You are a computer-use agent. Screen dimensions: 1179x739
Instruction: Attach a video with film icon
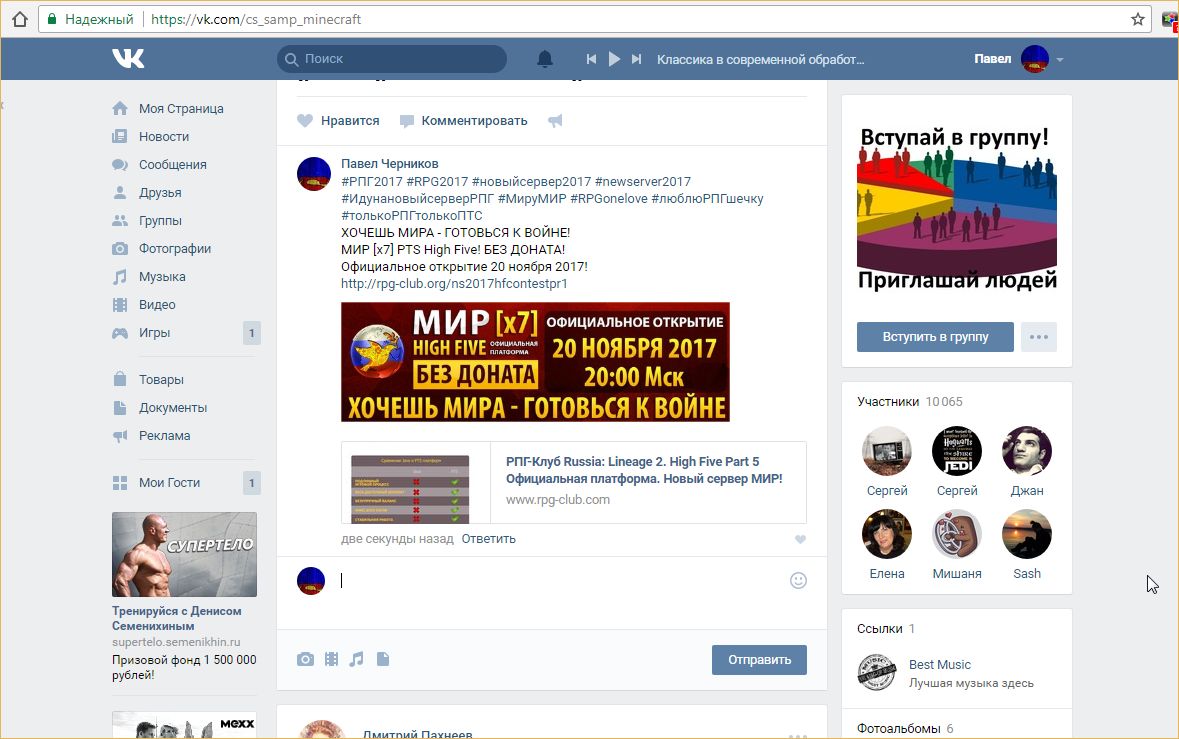coord(332,659)
